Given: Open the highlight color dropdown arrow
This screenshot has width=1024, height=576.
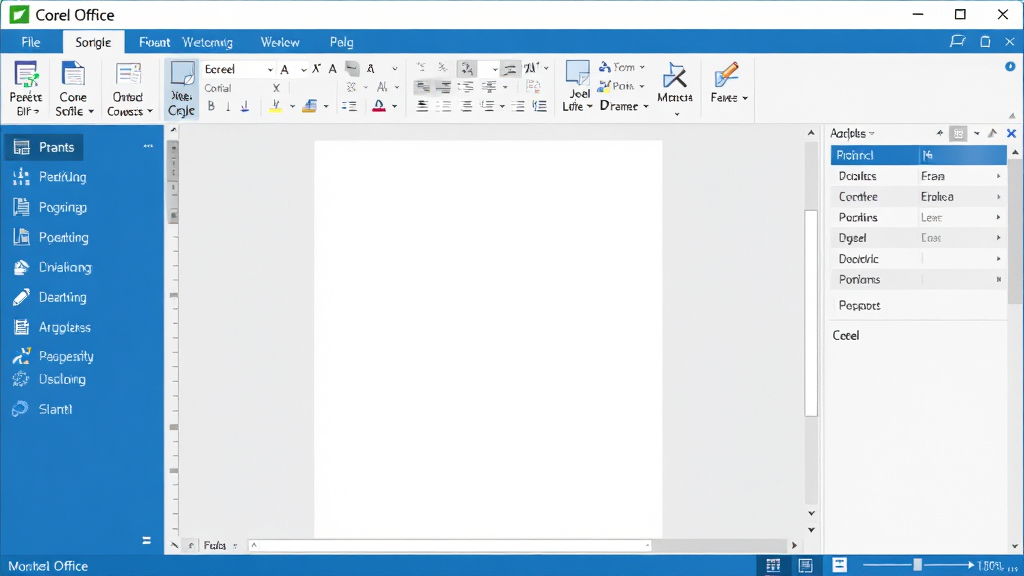Looking at the screenshot, I should coord(292,106).
